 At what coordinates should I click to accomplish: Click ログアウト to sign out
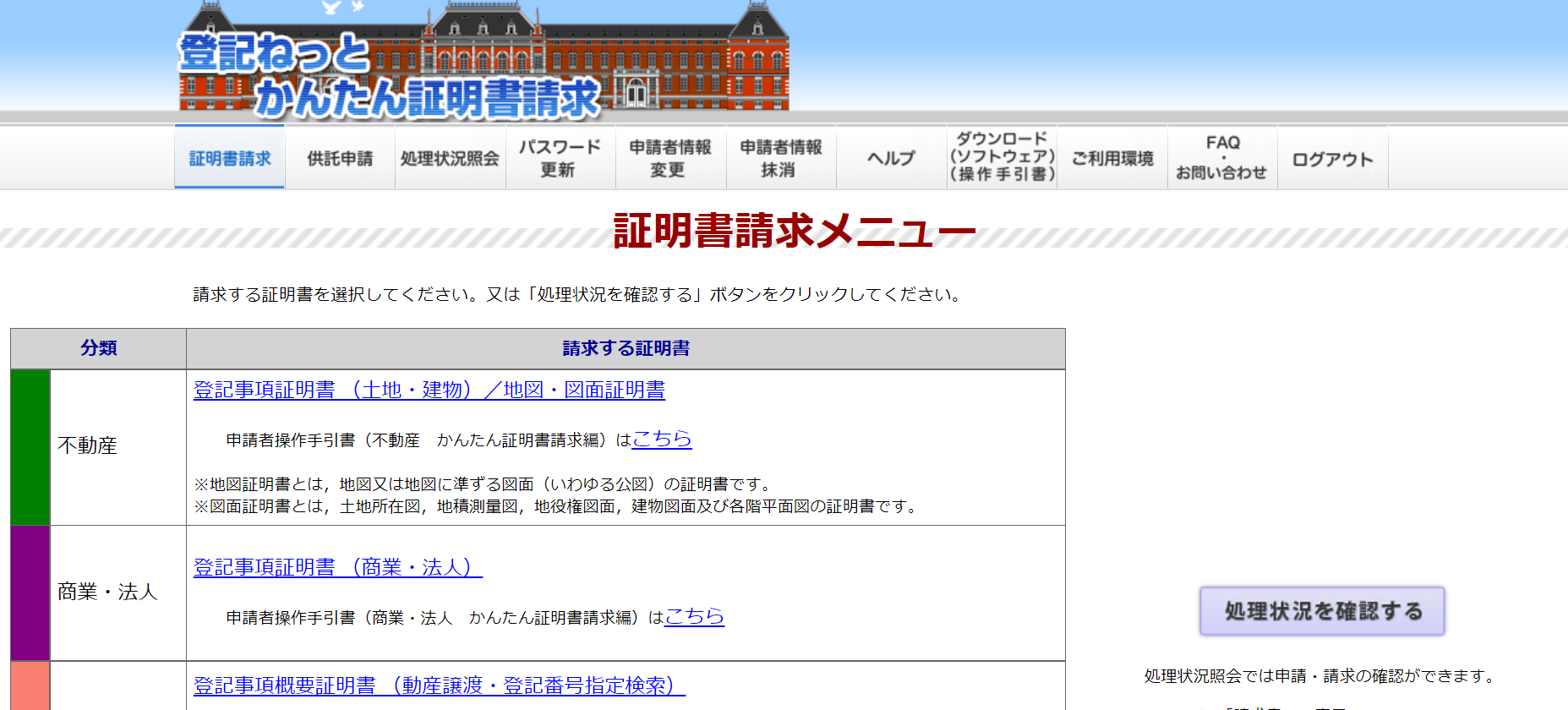[1332, 159]
